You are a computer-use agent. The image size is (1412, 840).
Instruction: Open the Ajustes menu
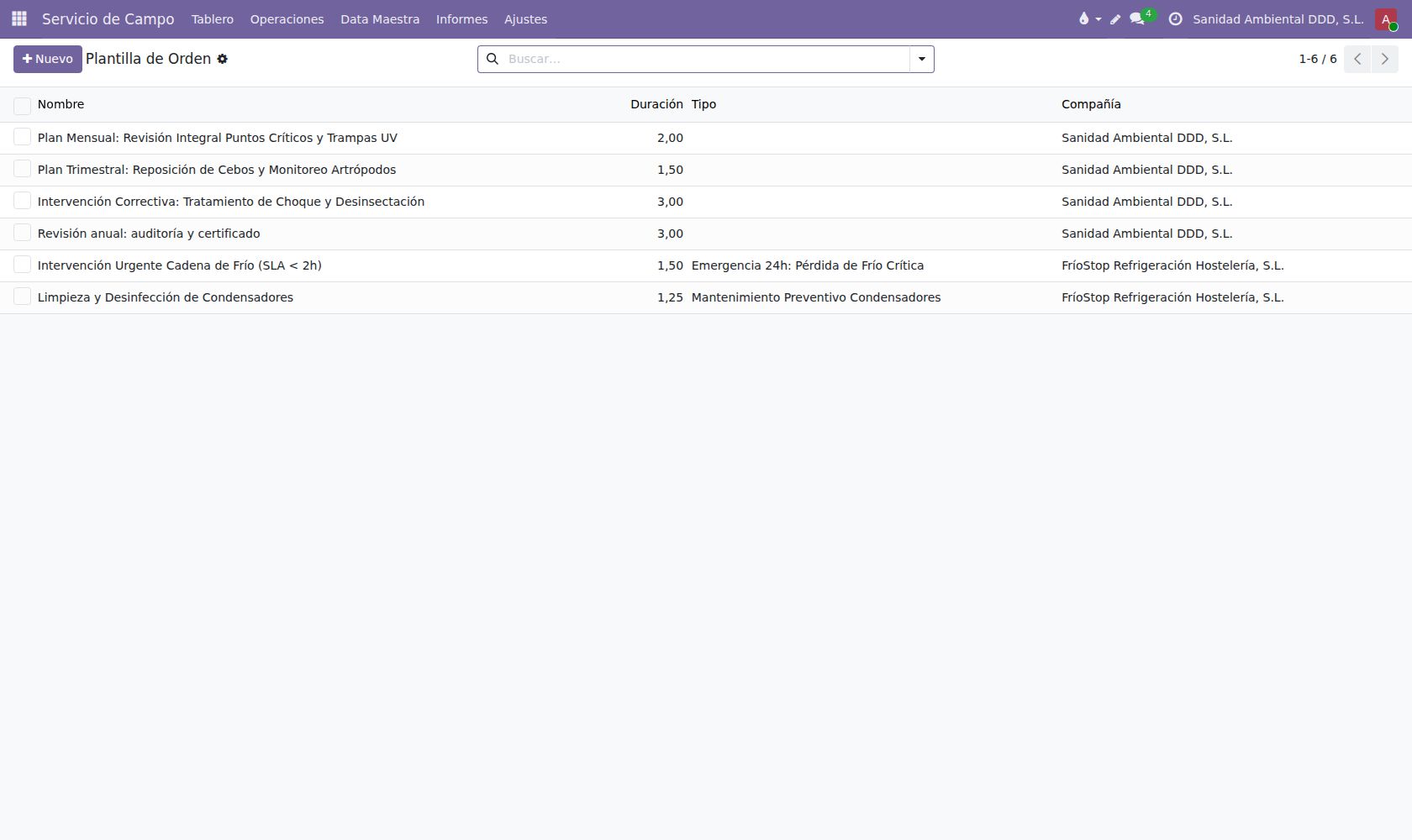[525, 19]
